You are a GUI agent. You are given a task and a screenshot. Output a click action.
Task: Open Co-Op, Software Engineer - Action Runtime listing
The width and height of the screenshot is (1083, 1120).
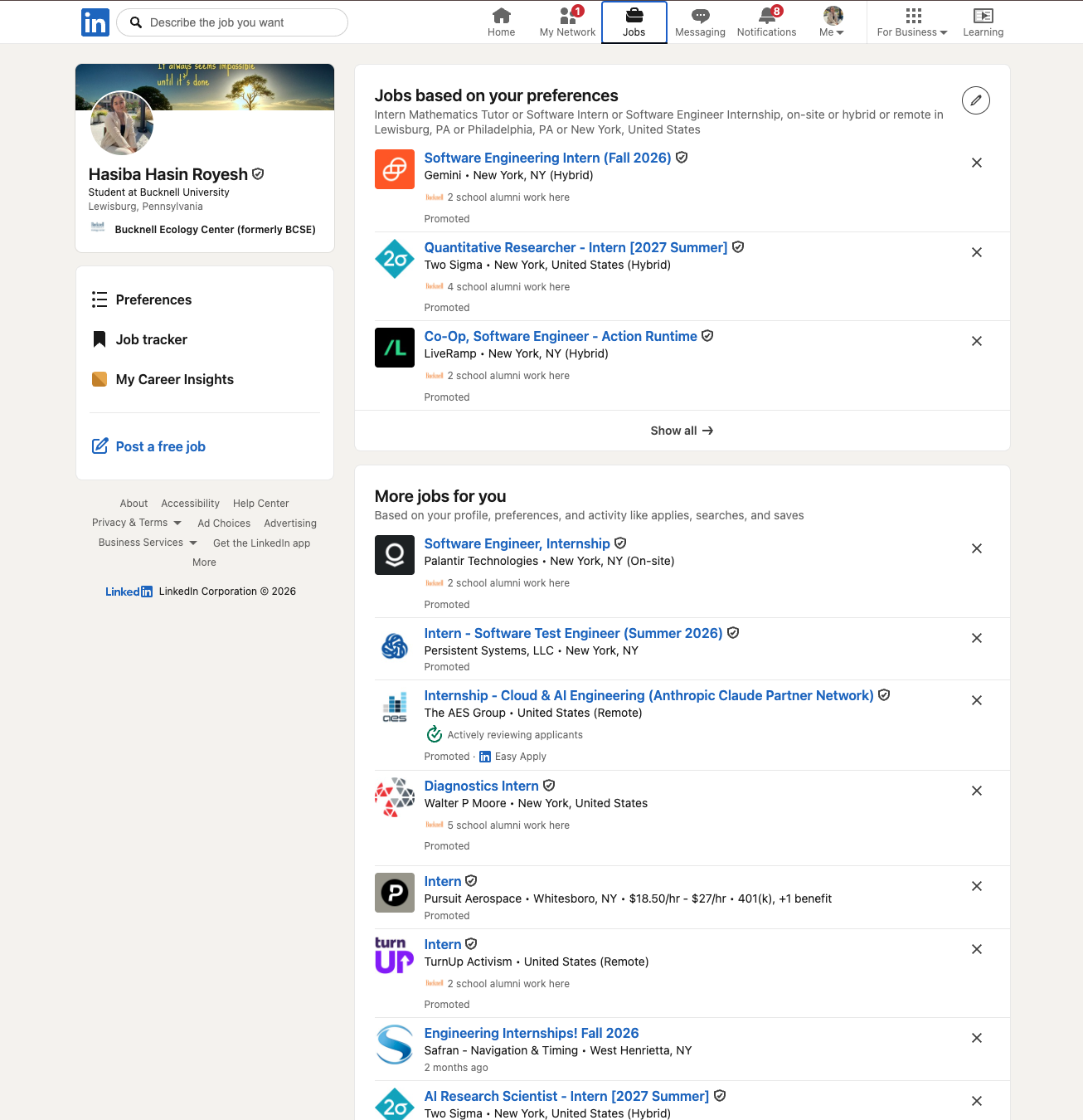click(561, 336)
